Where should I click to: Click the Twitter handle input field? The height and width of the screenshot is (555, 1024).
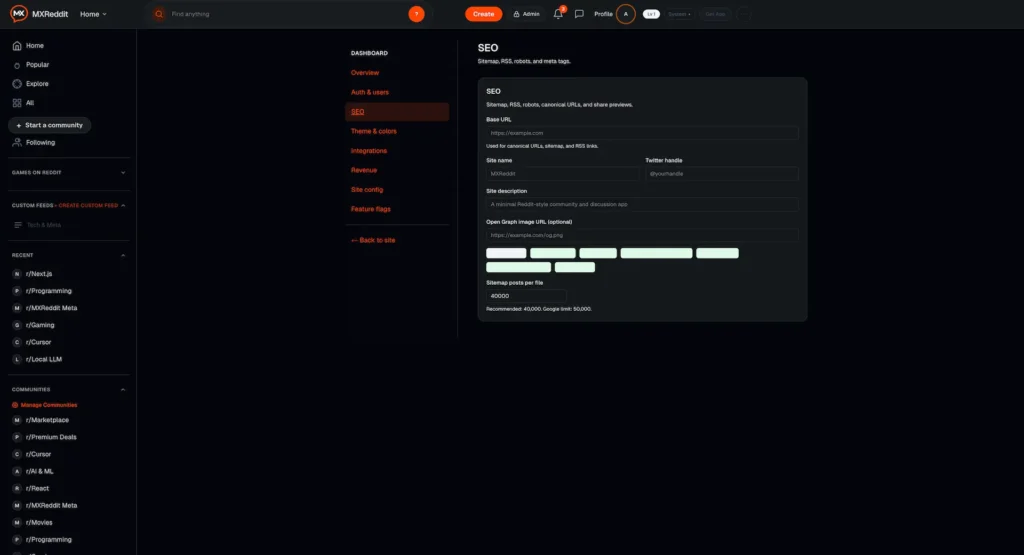[x=722, y=174]
